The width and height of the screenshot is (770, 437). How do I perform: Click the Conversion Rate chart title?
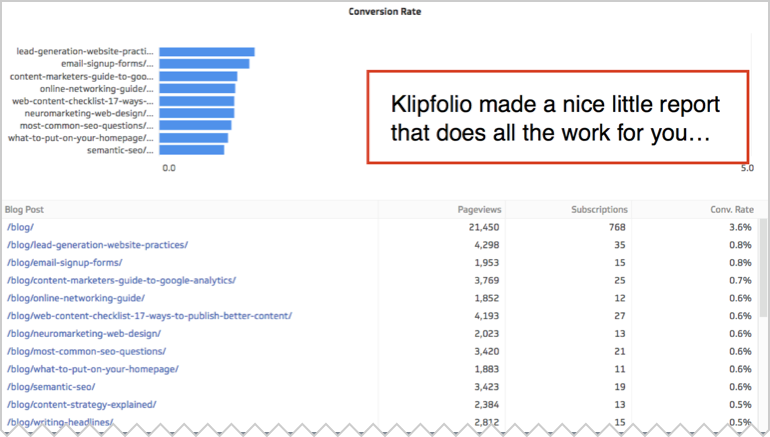pos(384,11)
